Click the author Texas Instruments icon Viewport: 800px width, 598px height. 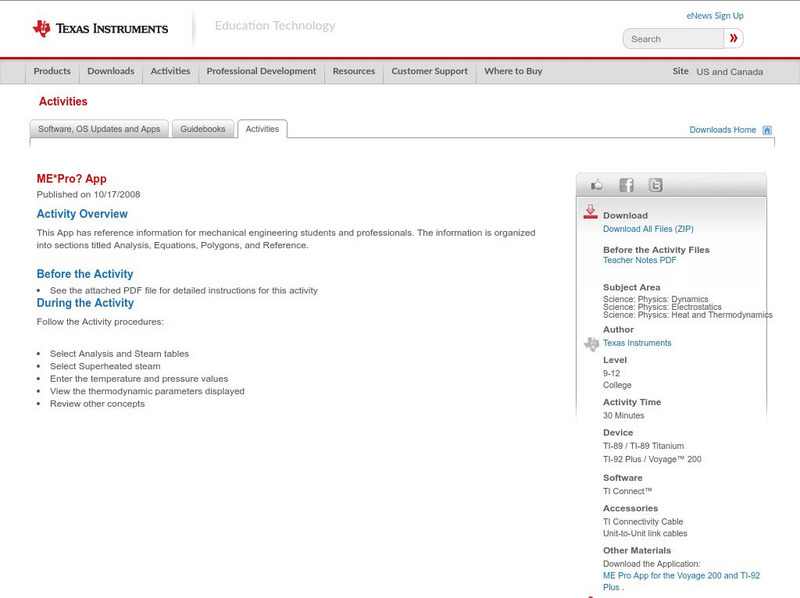point(591,343)
